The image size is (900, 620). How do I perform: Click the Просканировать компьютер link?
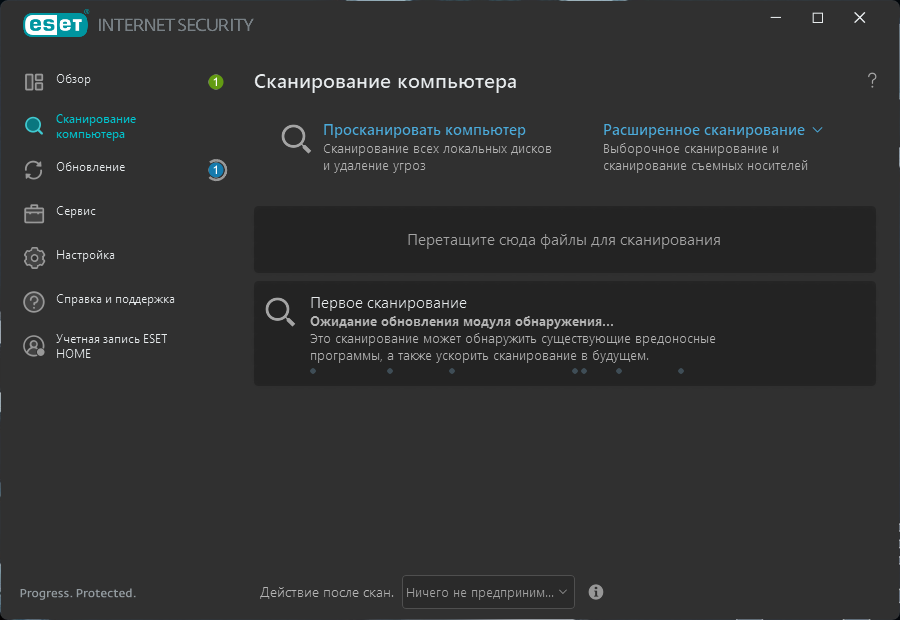pos(424,130)
